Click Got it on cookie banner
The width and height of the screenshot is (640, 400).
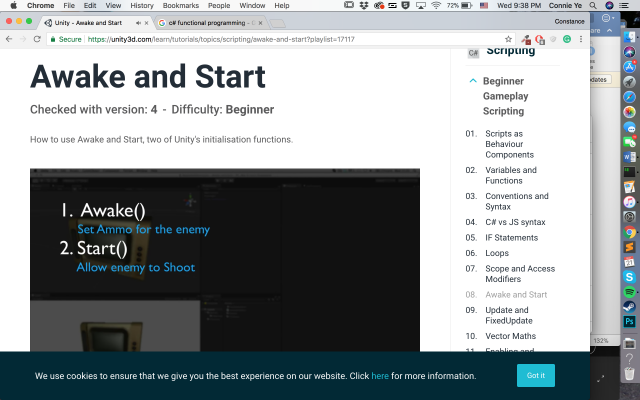point(536,375)
